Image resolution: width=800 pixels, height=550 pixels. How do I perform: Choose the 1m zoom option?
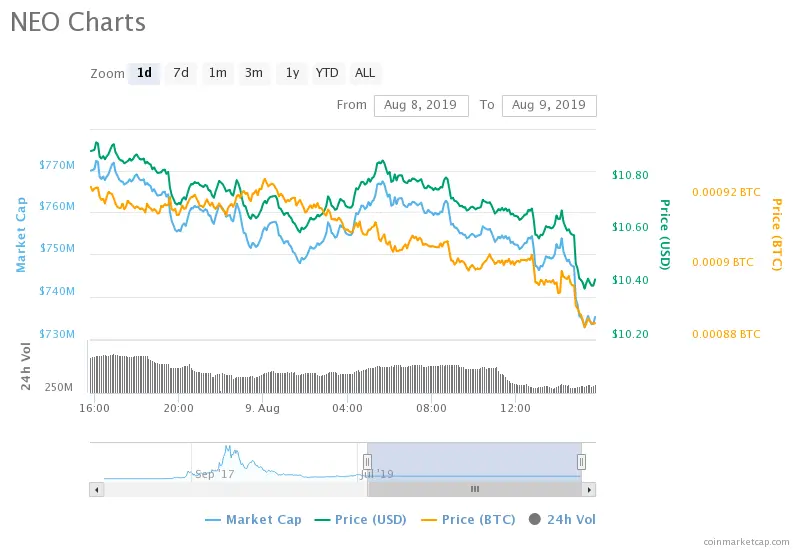(x=218, y=73)
